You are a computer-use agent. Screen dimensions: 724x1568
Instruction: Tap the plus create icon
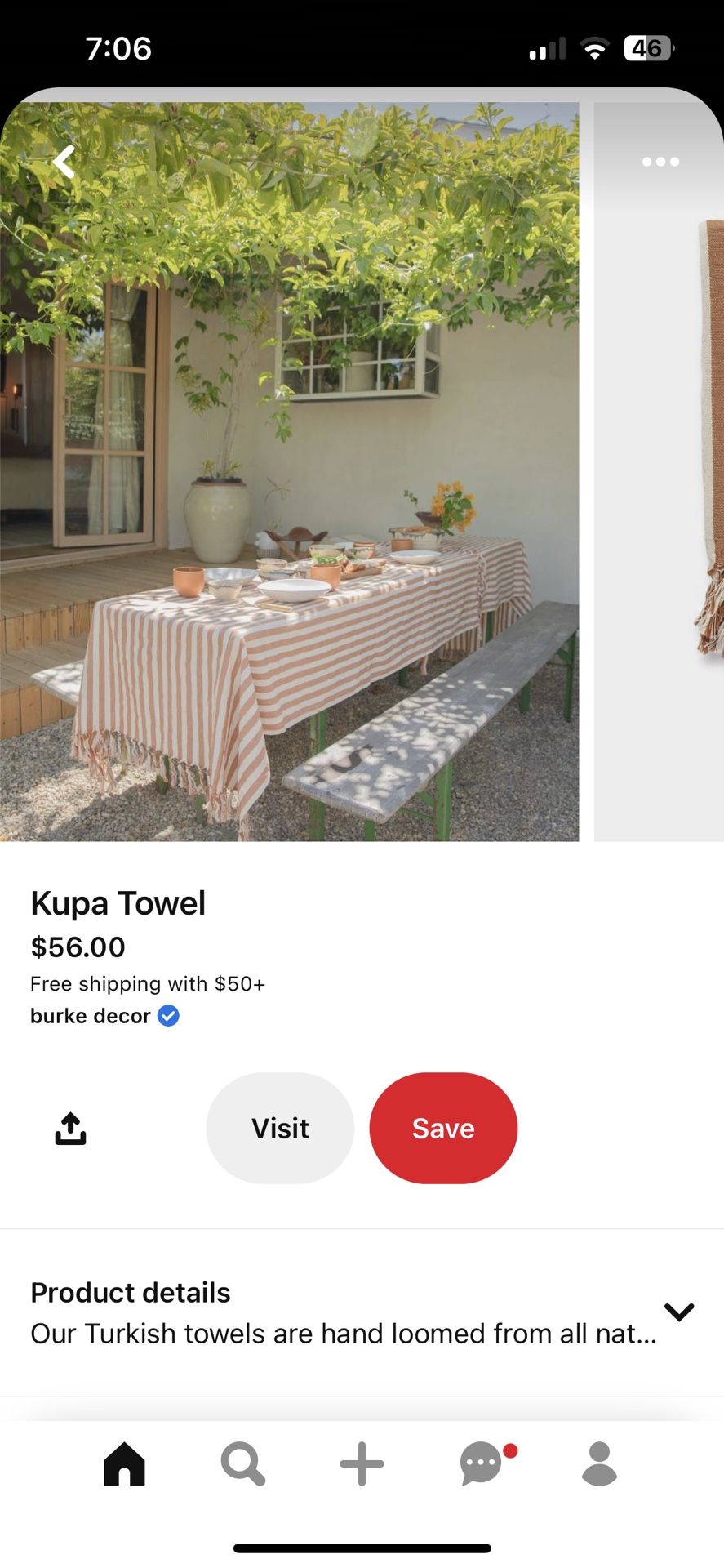[x=362, y=1463]
